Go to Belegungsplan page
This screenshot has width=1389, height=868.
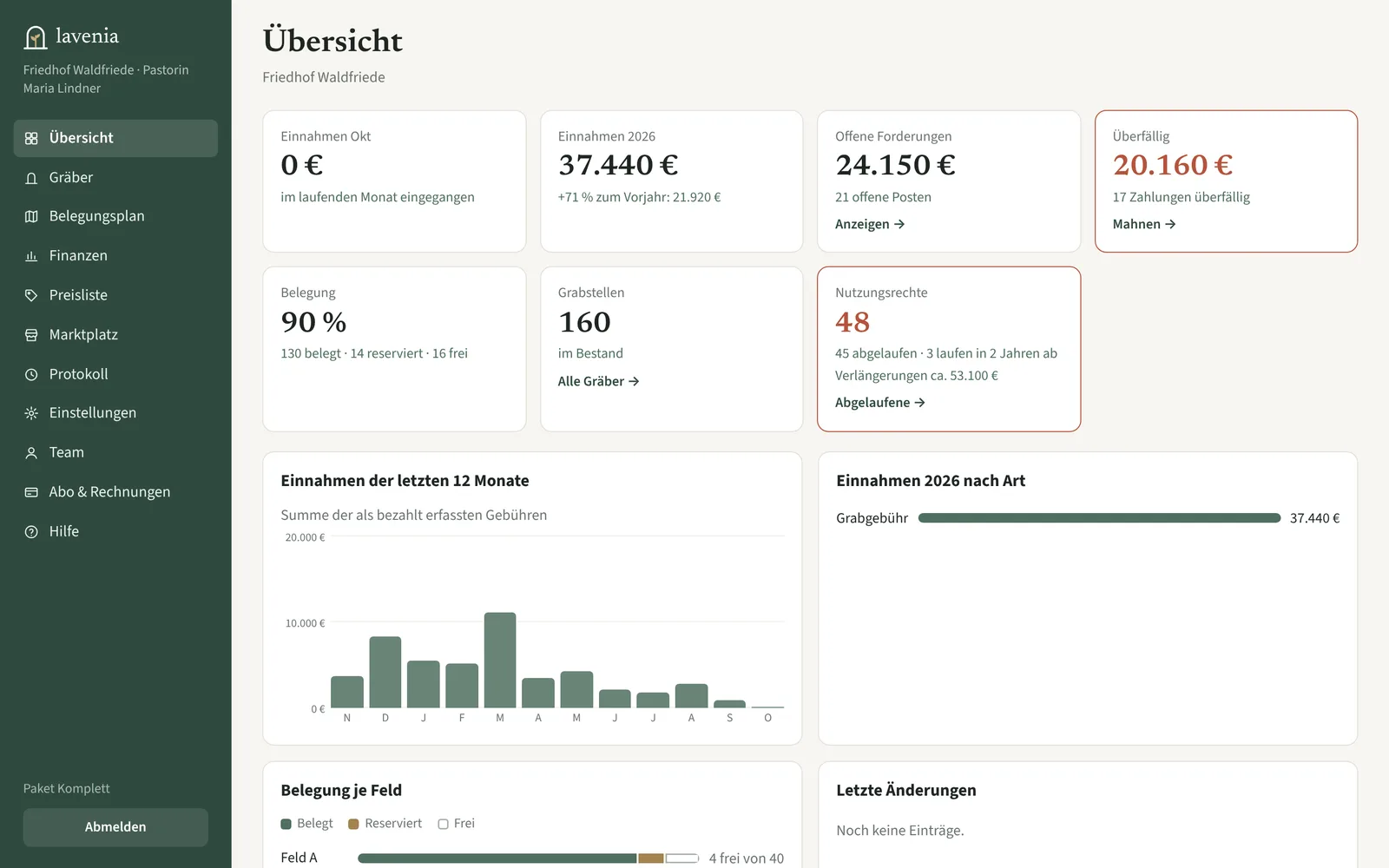pos(115,216)
